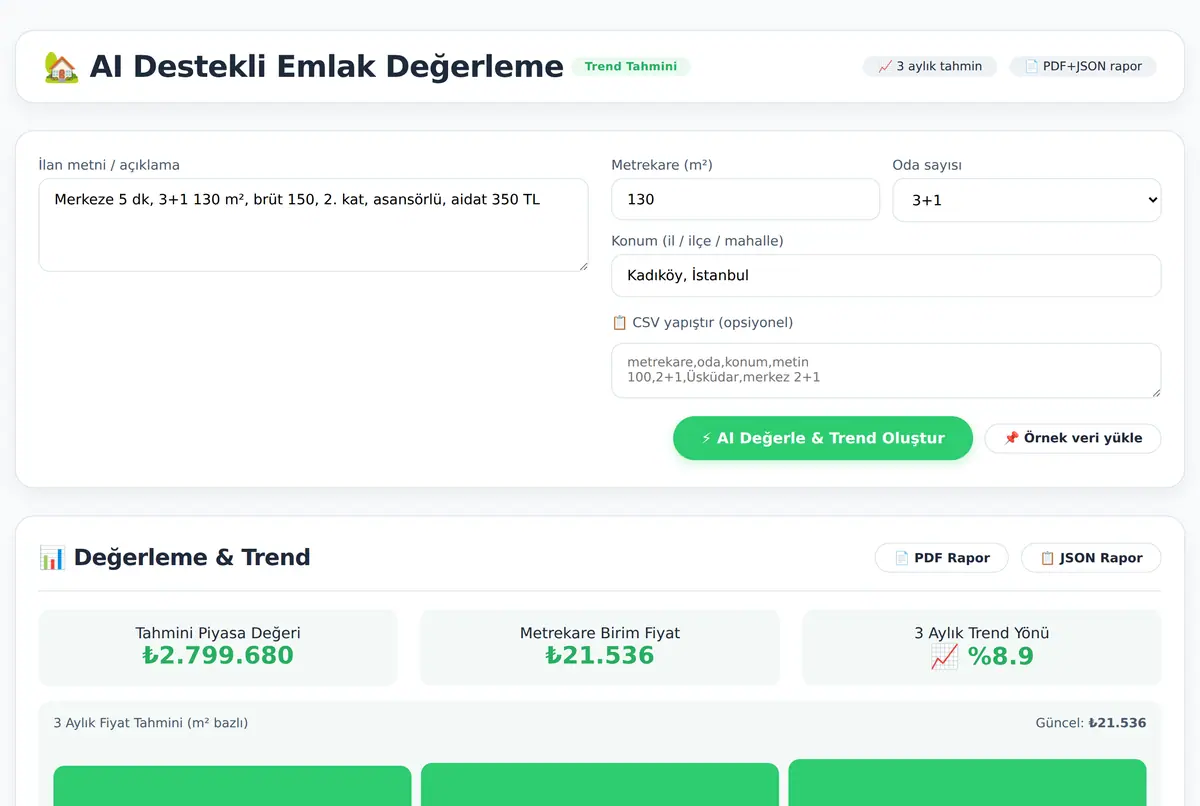Click the CSV yapıştır textarea

[x=886, y=370]
